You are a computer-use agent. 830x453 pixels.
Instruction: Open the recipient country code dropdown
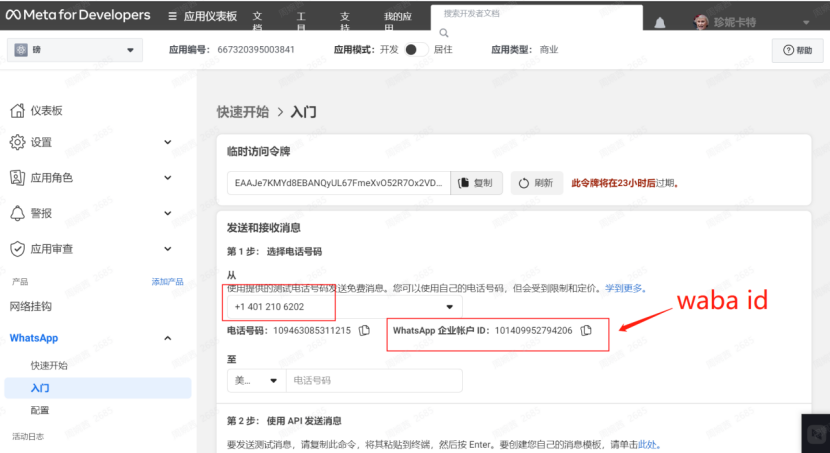pyautogui.click(x=257, y=381)
